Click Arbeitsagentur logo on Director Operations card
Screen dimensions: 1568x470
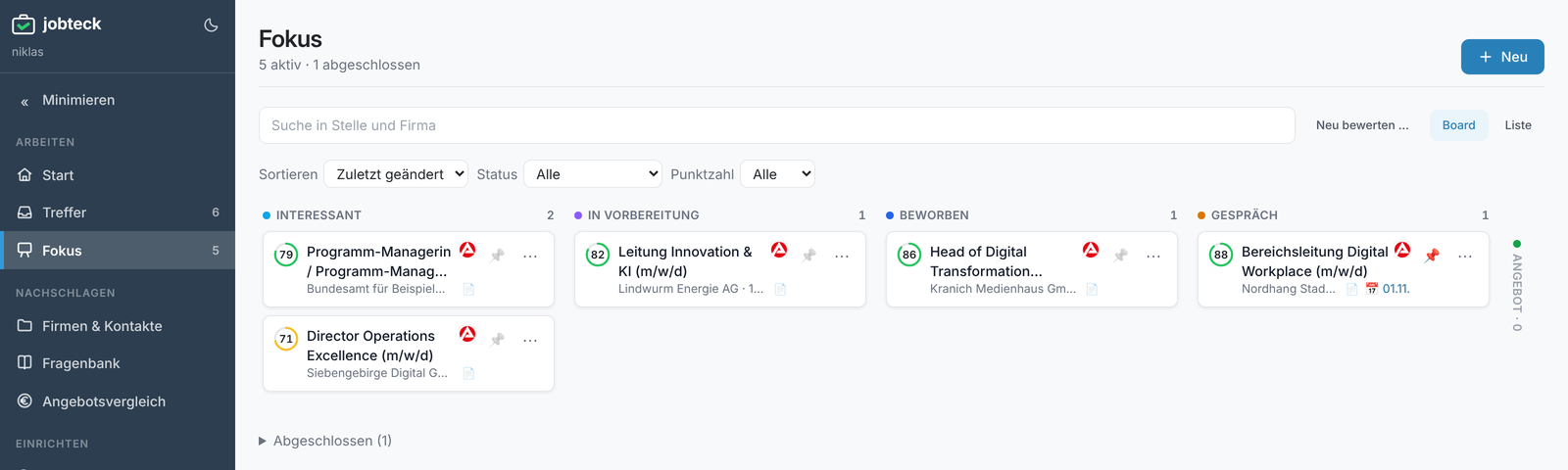click(x=467, y=334)
